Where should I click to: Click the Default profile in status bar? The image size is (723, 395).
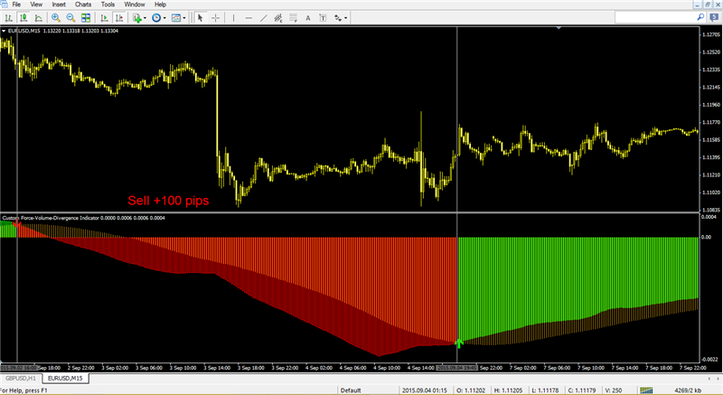pyautogui.click(x=350, y=390)
